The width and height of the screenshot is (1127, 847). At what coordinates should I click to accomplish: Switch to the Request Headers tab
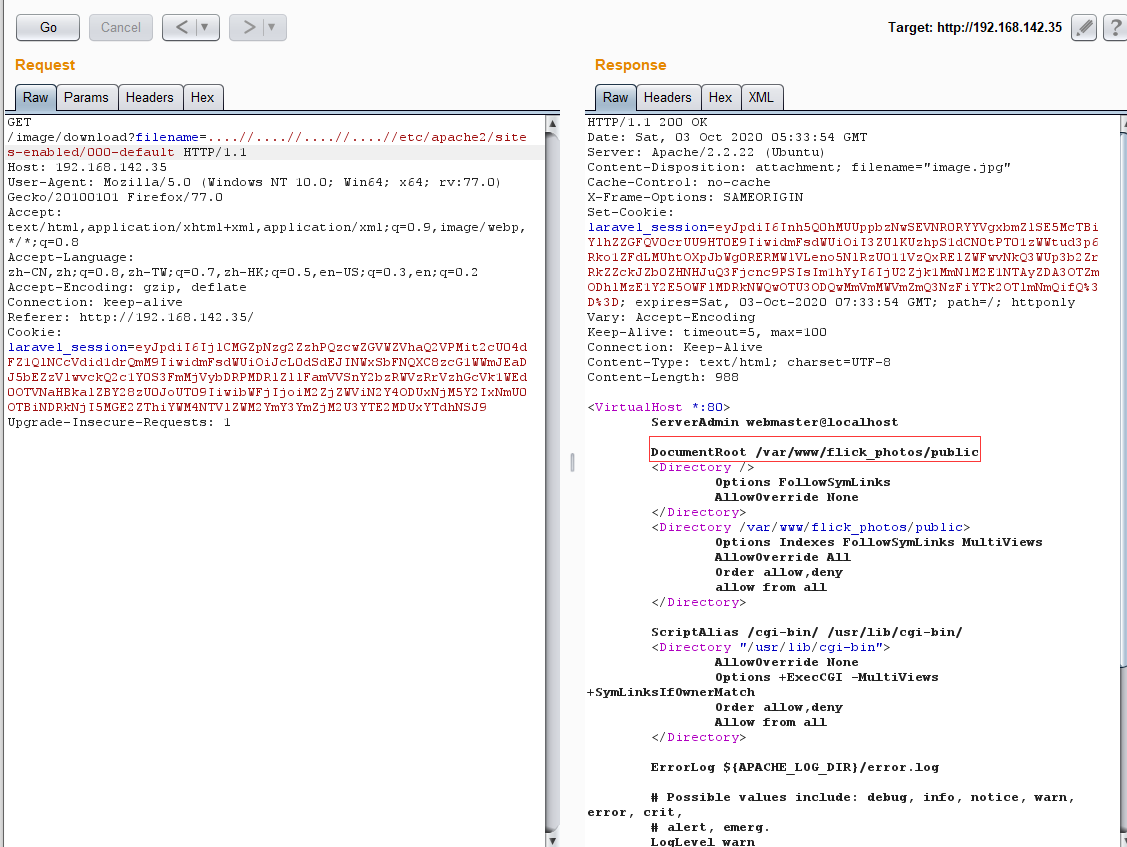150,97
